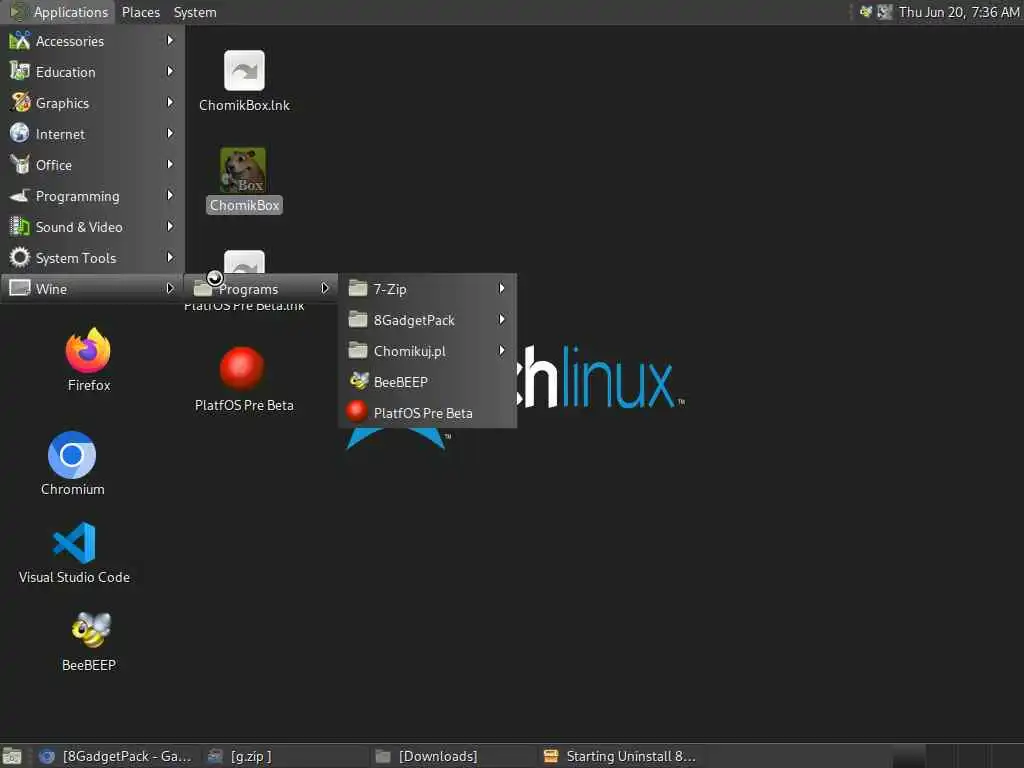Select the ChomikBox.lnk desktop shortcut
This screenshot has height=768, width=1024.
[x=244, y=81]
